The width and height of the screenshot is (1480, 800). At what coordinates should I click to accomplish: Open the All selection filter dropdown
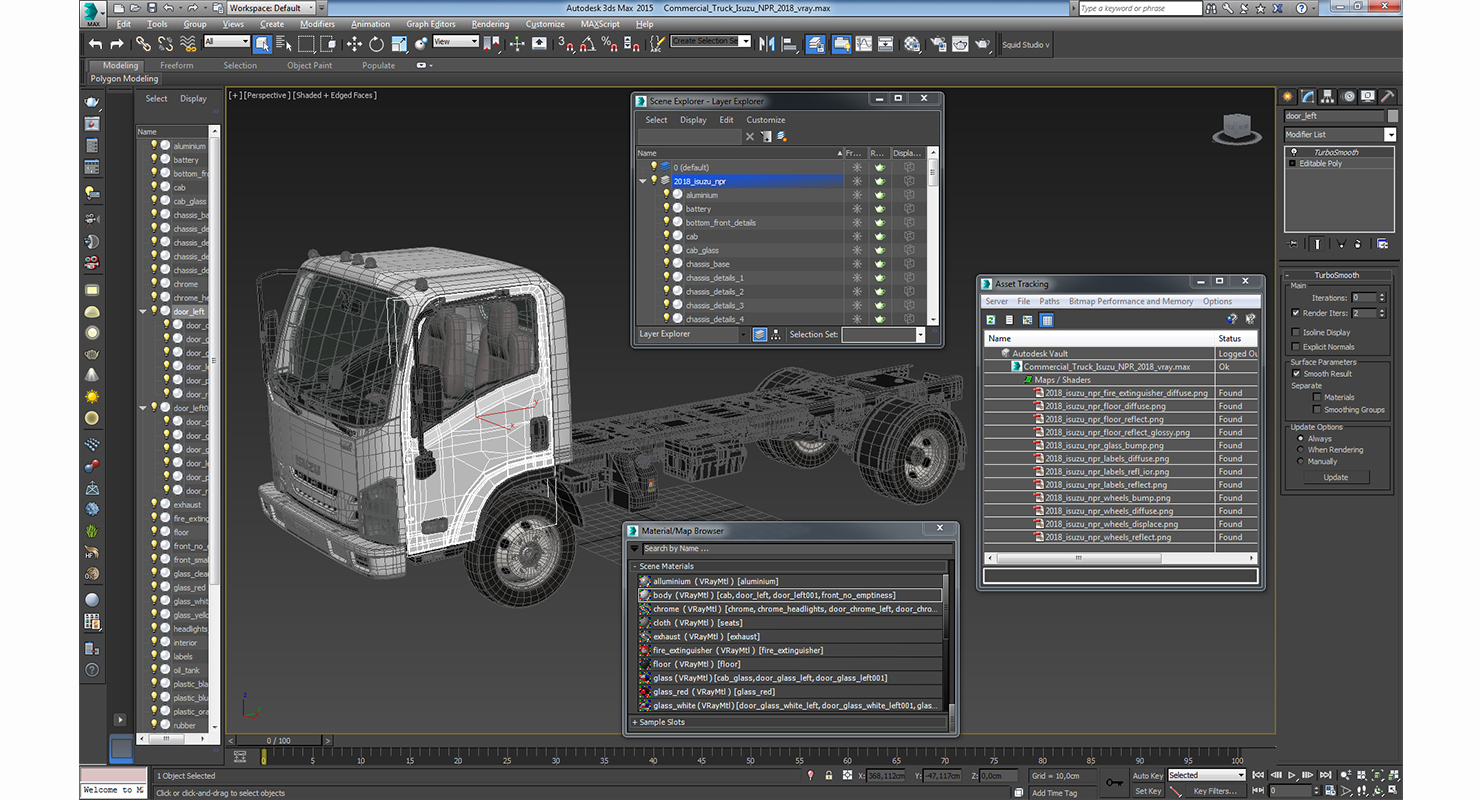pyautogui.click(x=226, y=42)
